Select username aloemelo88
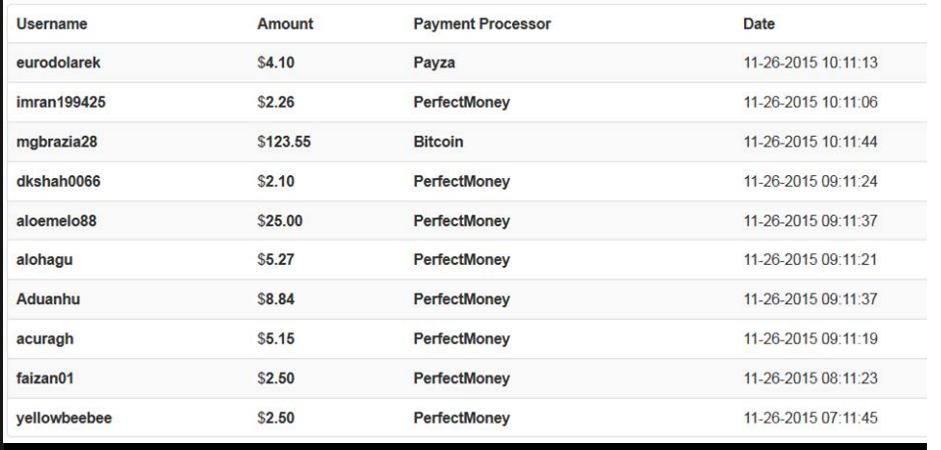 (x=57, y=220)
